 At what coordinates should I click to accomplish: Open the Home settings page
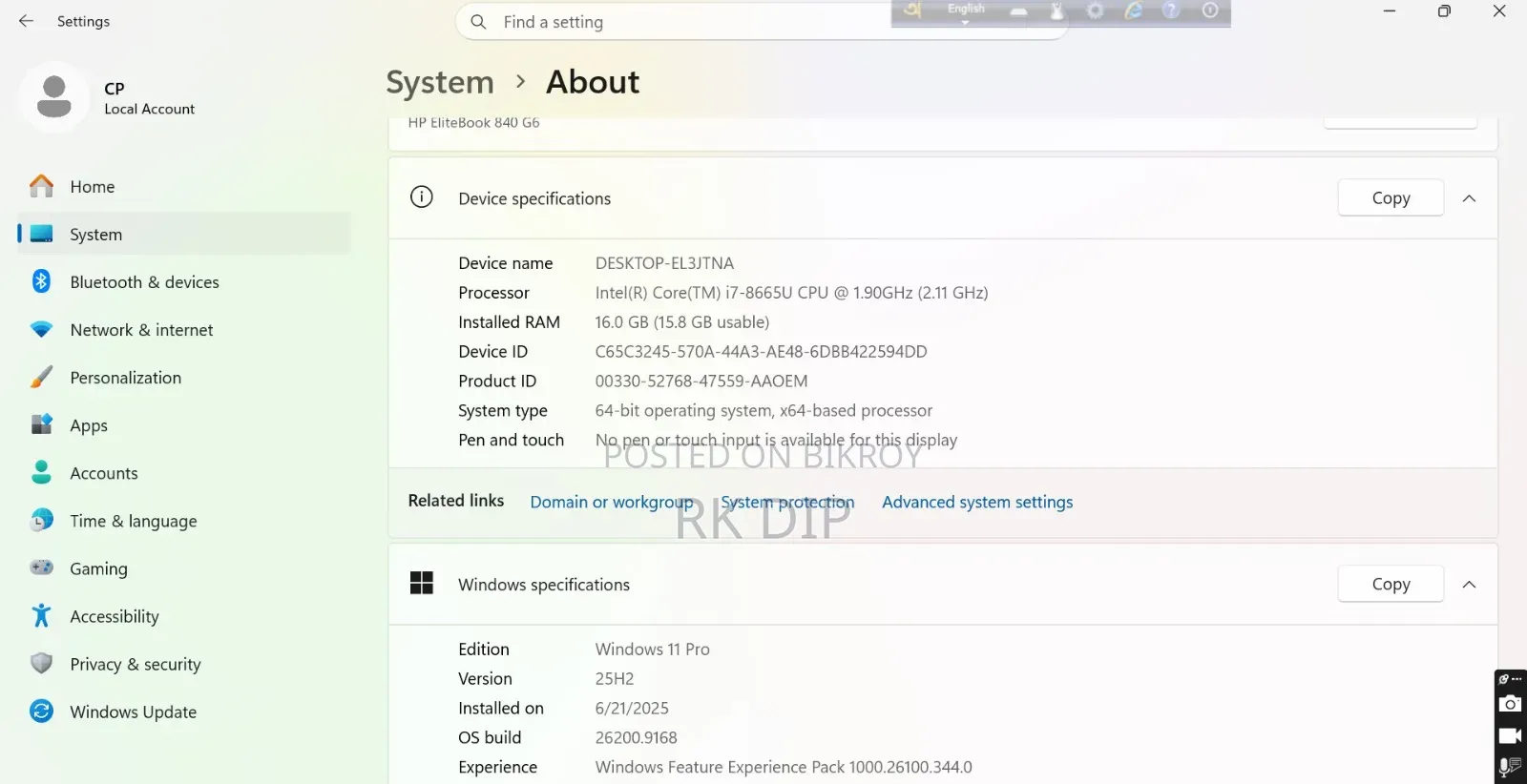point(184,187)
